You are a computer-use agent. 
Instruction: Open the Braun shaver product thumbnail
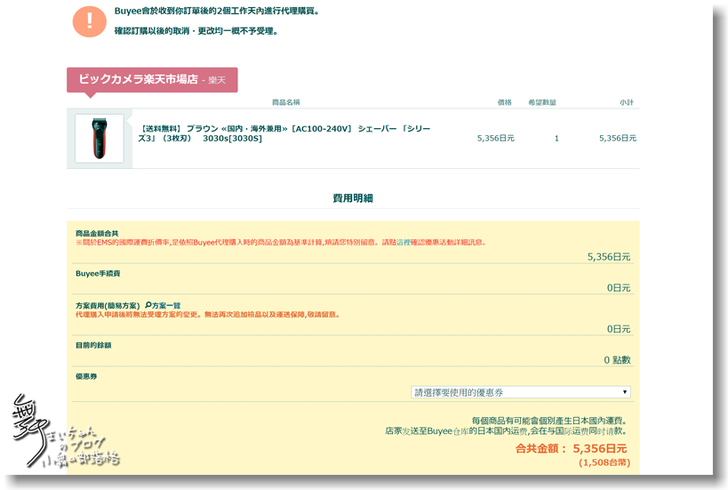(x=99, y=138)
